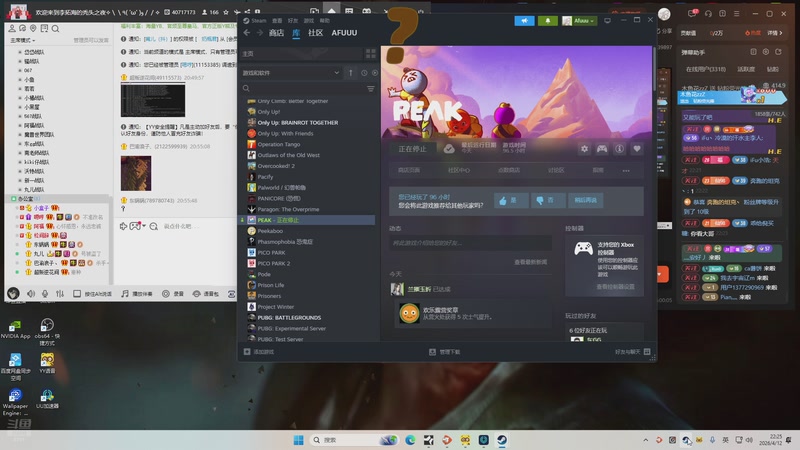Click the cloud sync status icon for PEAK
The height and width of the screenshot is (450, 800).
449,148
